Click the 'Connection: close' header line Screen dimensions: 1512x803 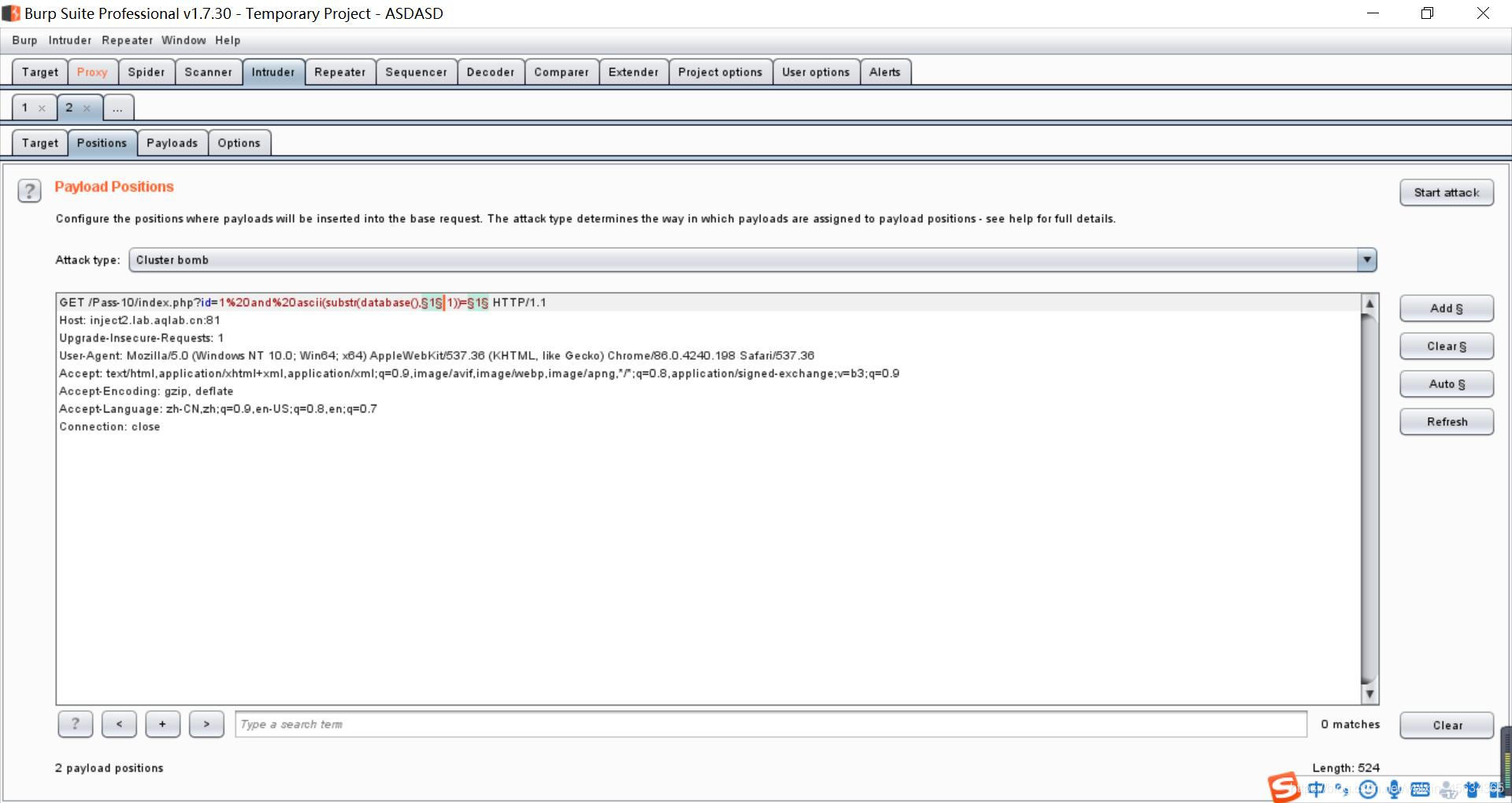pyautogui.click(x=109, y=427)
